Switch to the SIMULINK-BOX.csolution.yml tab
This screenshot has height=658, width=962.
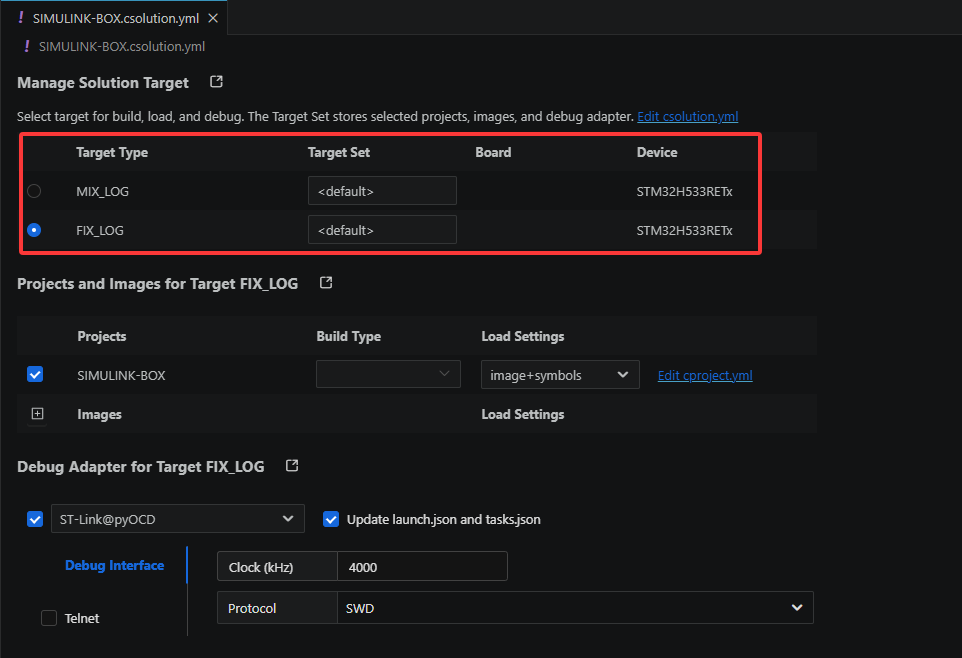[x=115, y=18]
